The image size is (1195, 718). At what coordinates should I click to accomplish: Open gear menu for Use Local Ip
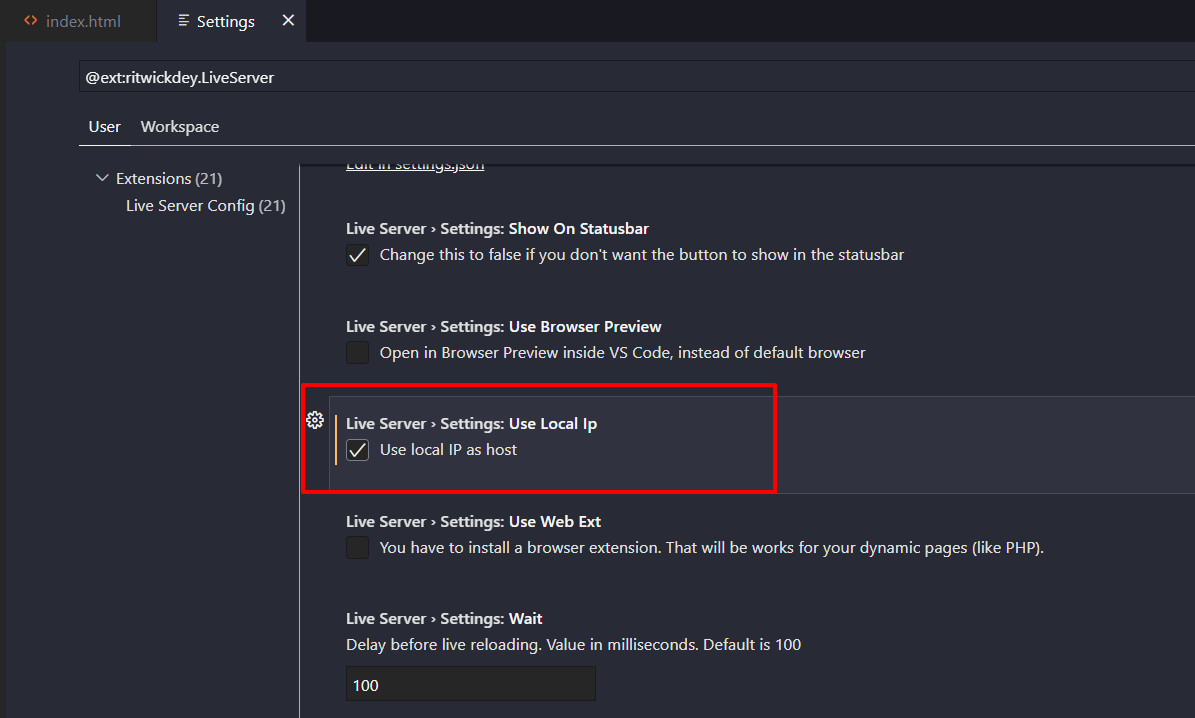(x=315, y=420)
